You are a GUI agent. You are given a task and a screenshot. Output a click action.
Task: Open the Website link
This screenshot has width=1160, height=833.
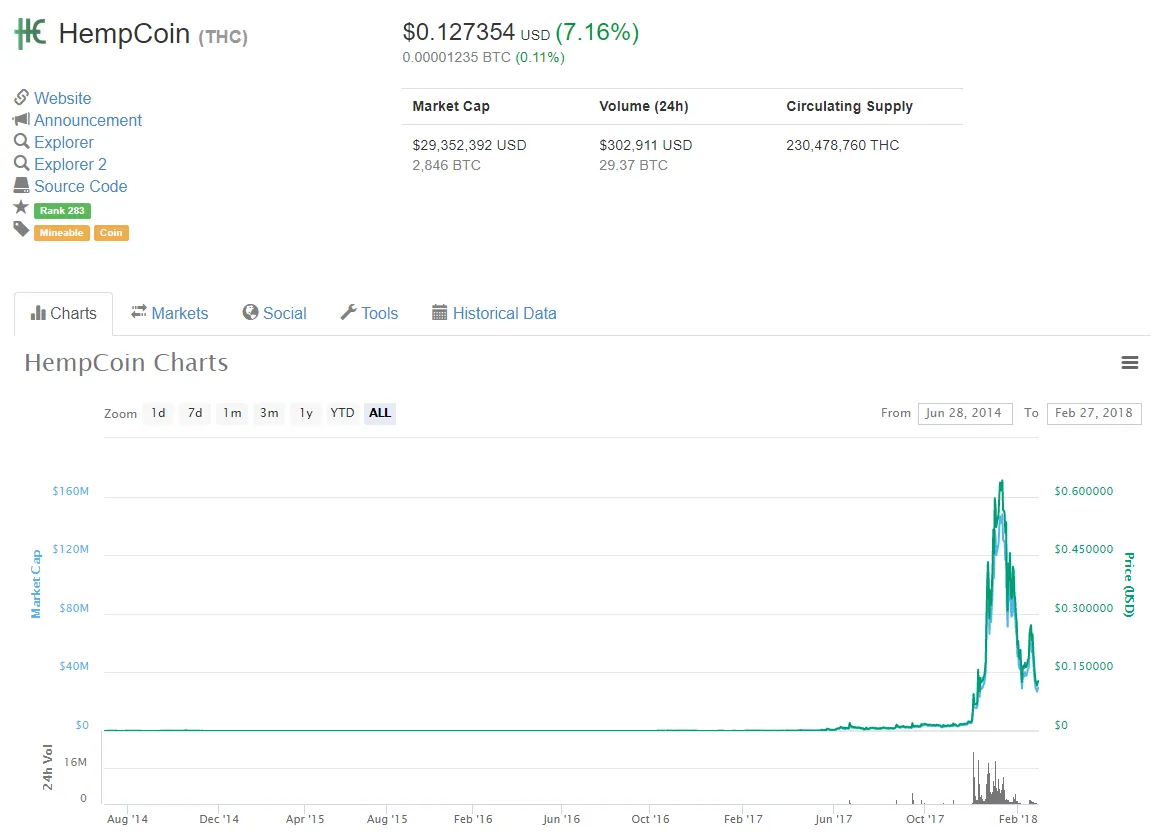pyautogui.click(x=63, y=98)
